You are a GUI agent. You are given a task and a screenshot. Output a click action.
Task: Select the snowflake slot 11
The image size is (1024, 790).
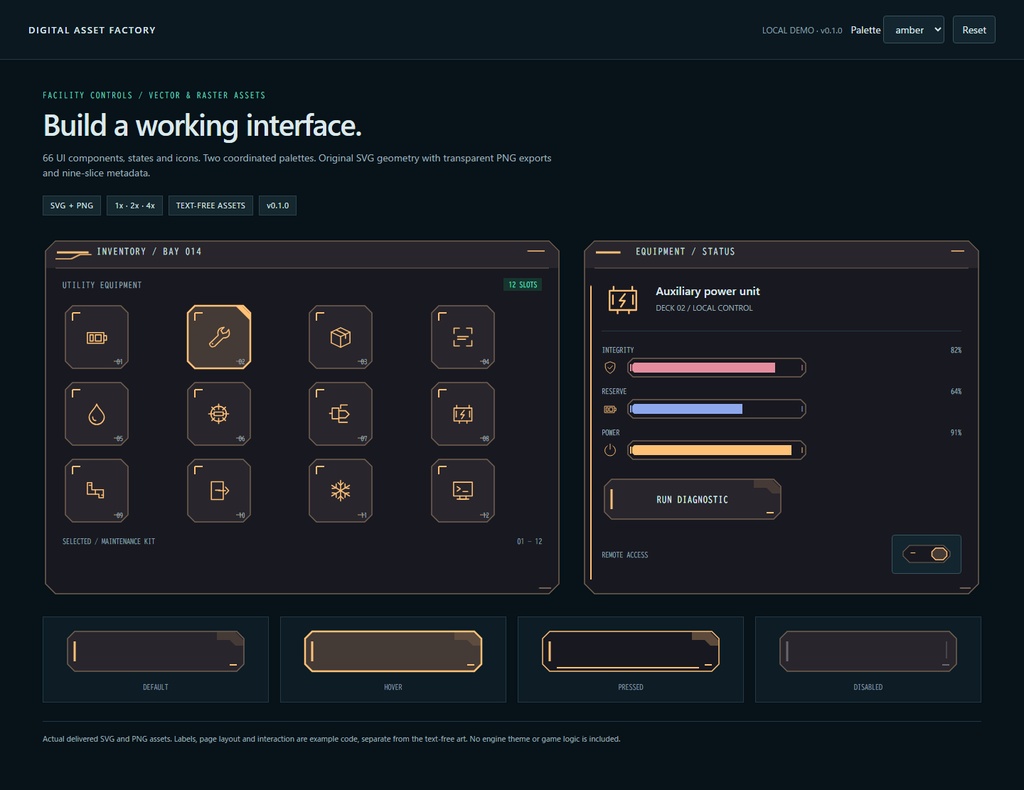tap(341, 491)
